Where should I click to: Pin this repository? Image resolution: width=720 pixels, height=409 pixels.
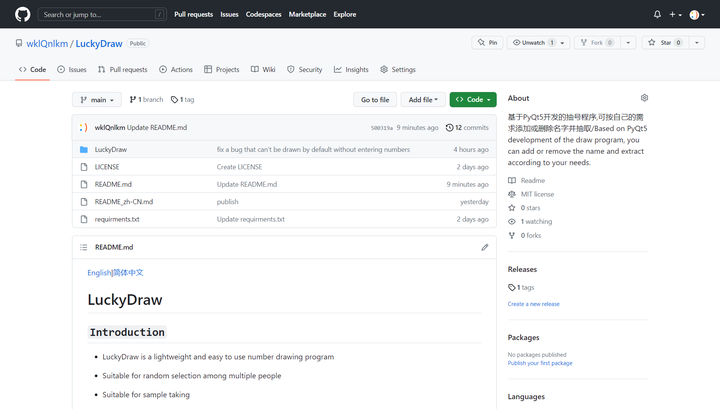[x=487, y=43]
